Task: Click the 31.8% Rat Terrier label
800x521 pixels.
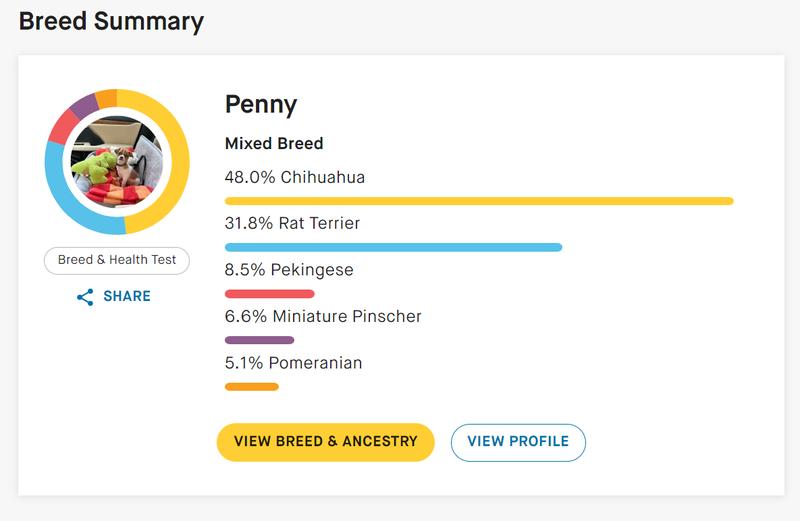Action: tap(292, 224)
